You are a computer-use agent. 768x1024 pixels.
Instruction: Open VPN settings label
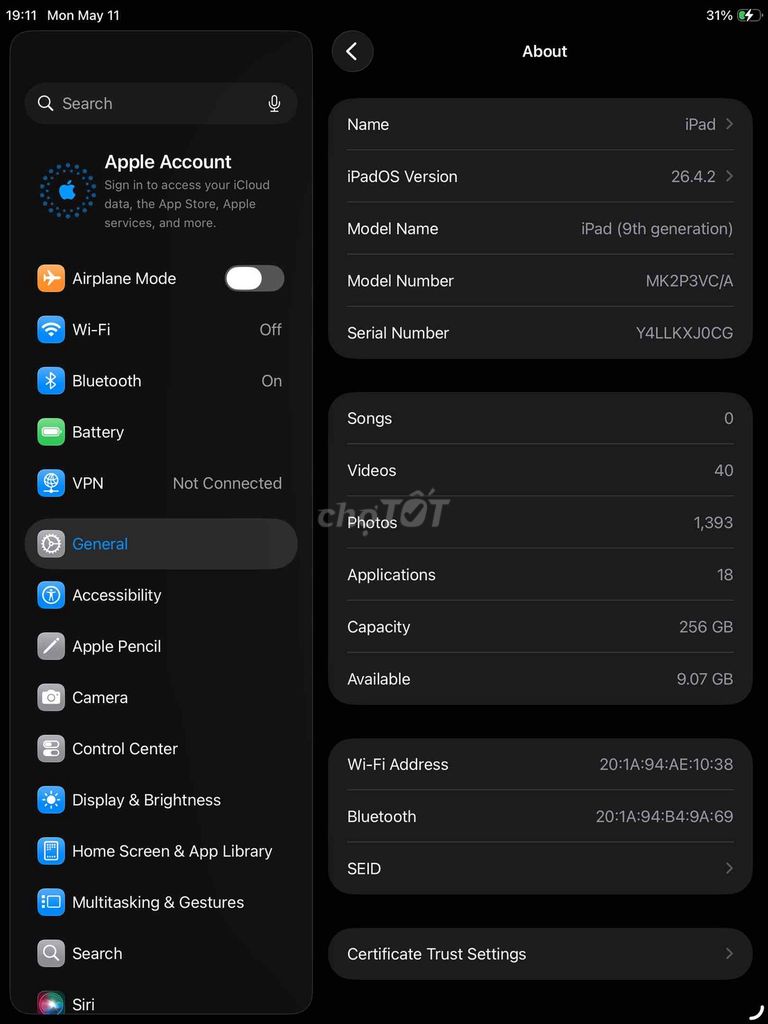click(x=88, y=483)
